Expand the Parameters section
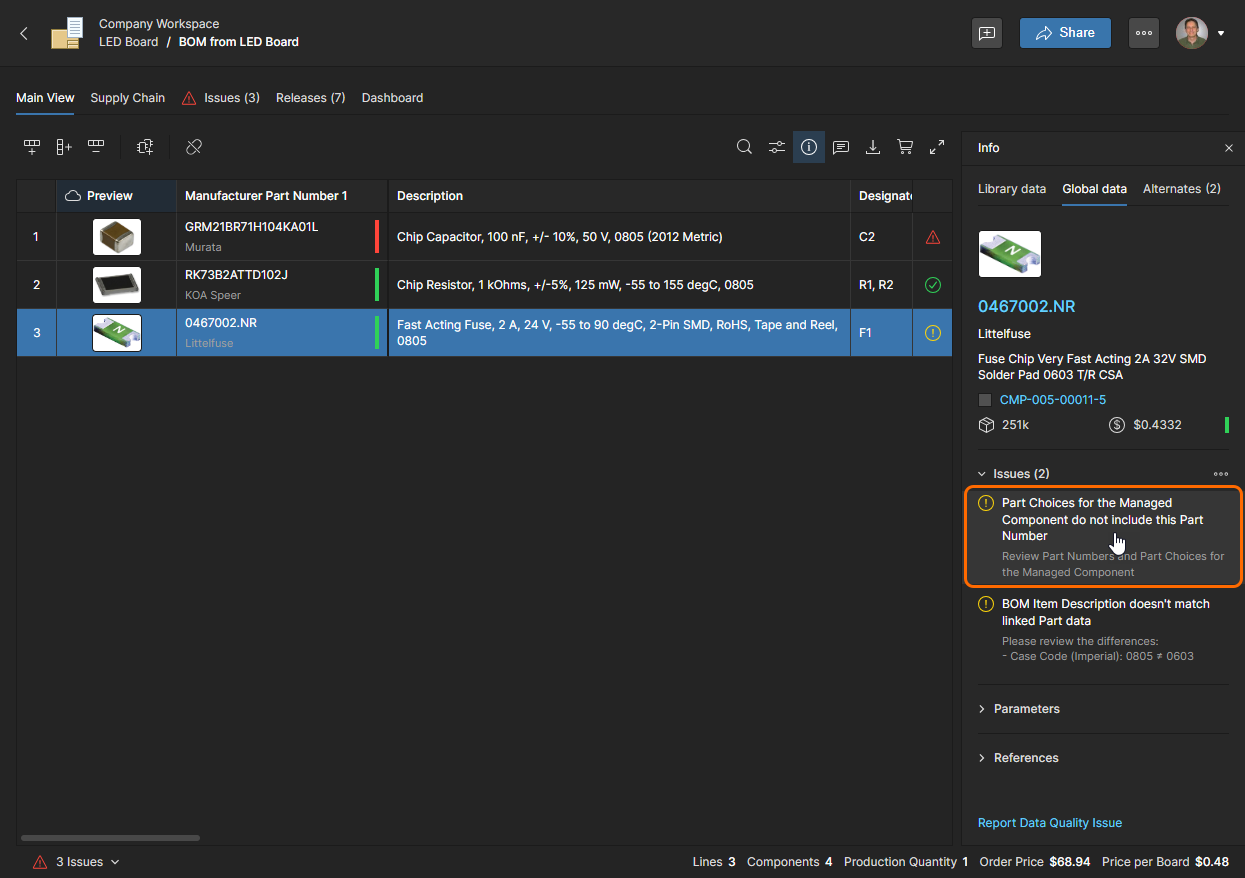 click(x=1026, y=709)
